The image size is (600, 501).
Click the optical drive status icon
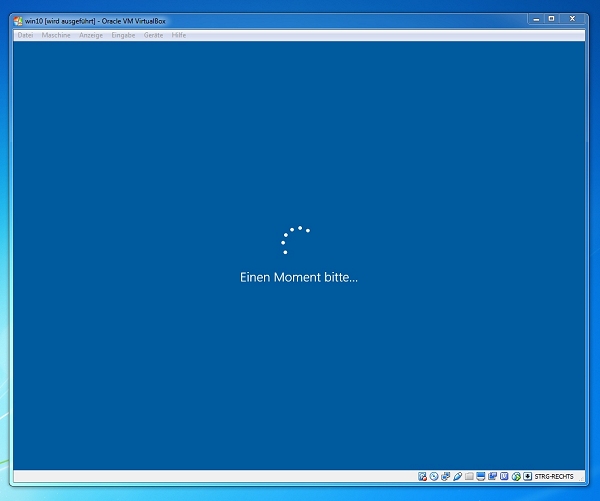coord(434,477)
